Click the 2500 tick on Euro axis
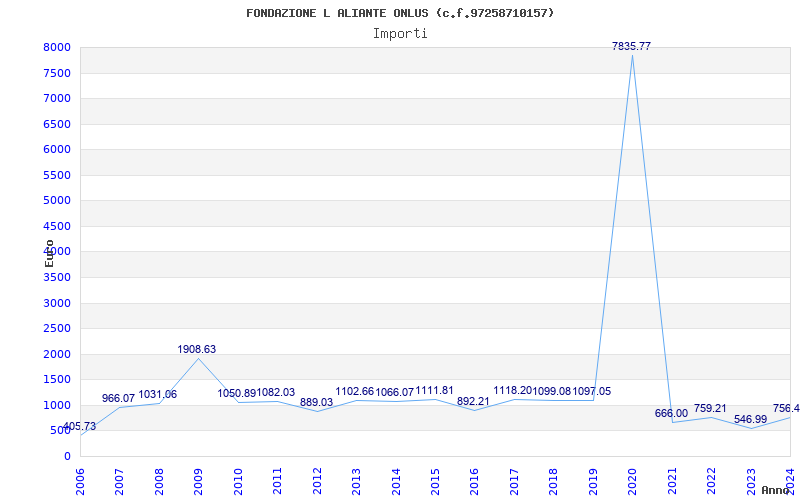The image size is (800, 500). (x=57, y=329)
